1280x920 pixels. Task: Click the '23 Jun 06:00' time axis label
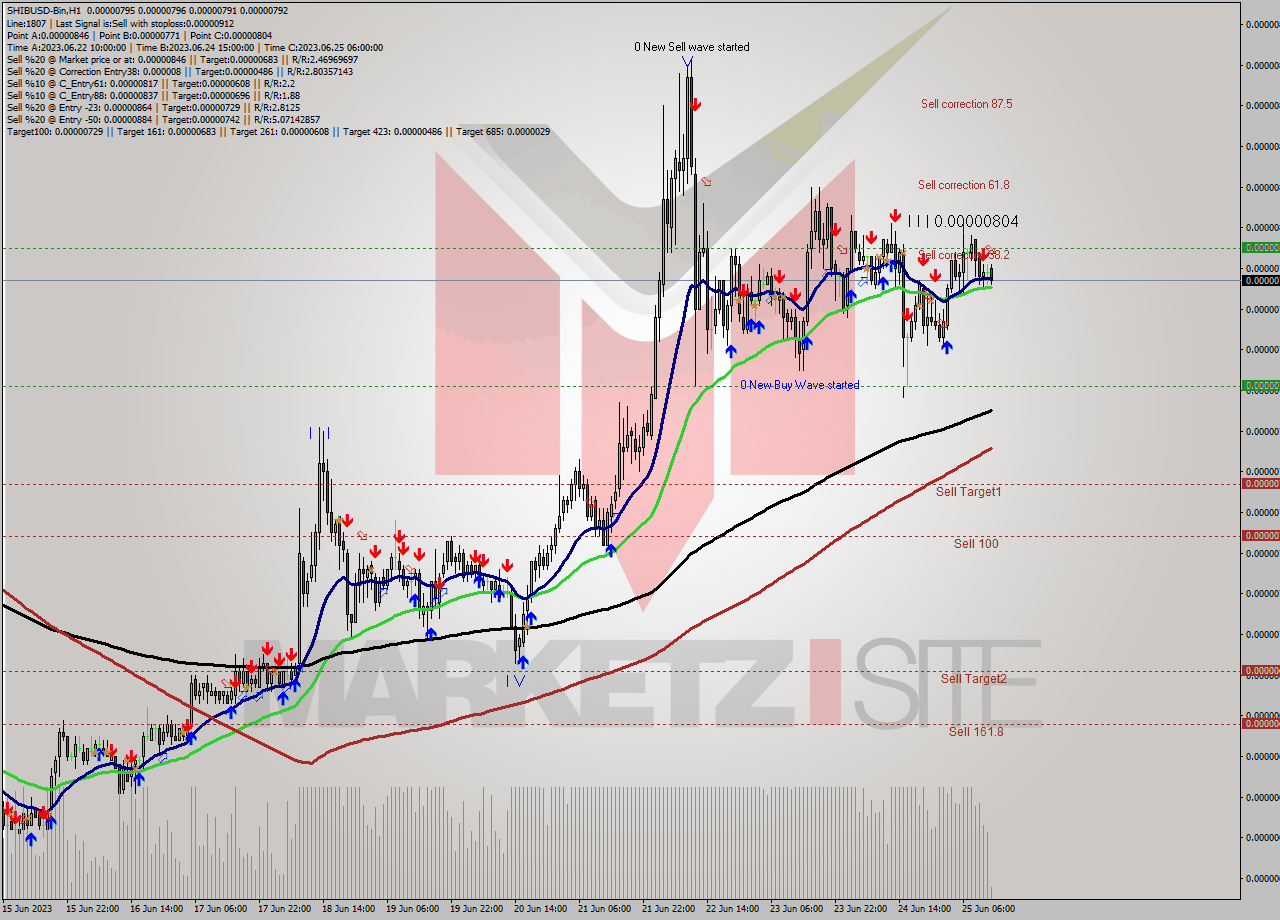pos(797,909)
